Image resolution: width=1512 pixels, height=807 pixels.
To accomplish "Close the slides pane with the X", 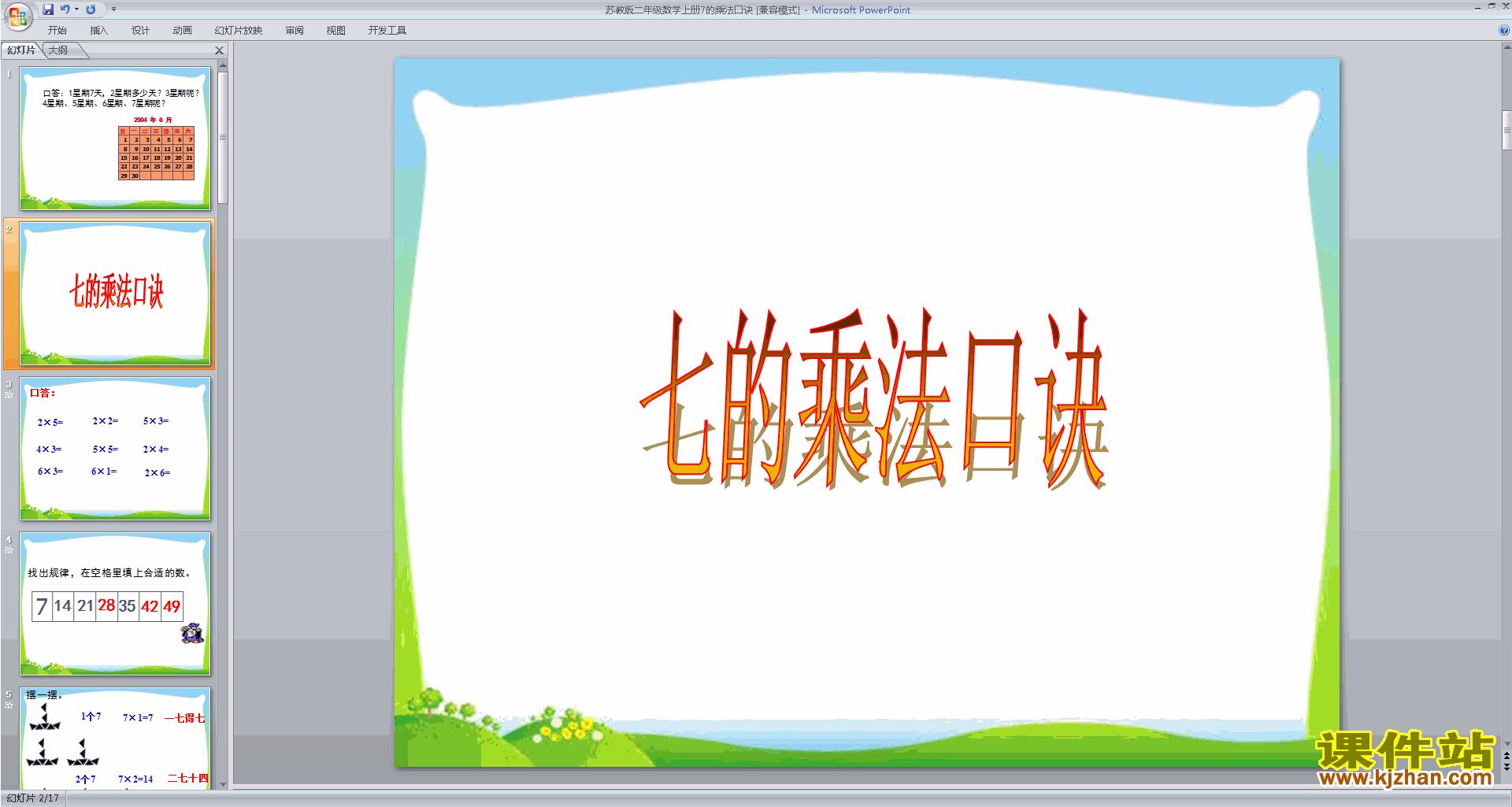I will 220,50.
